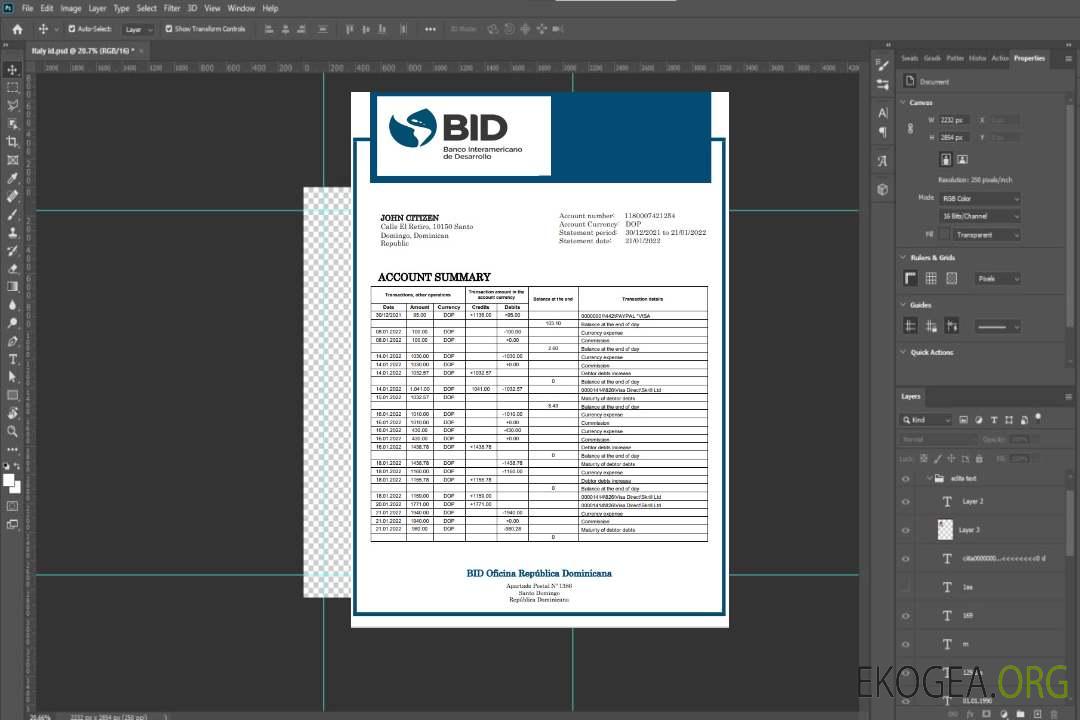Open the Auto-Select 'Layer' dropdown

138,29
